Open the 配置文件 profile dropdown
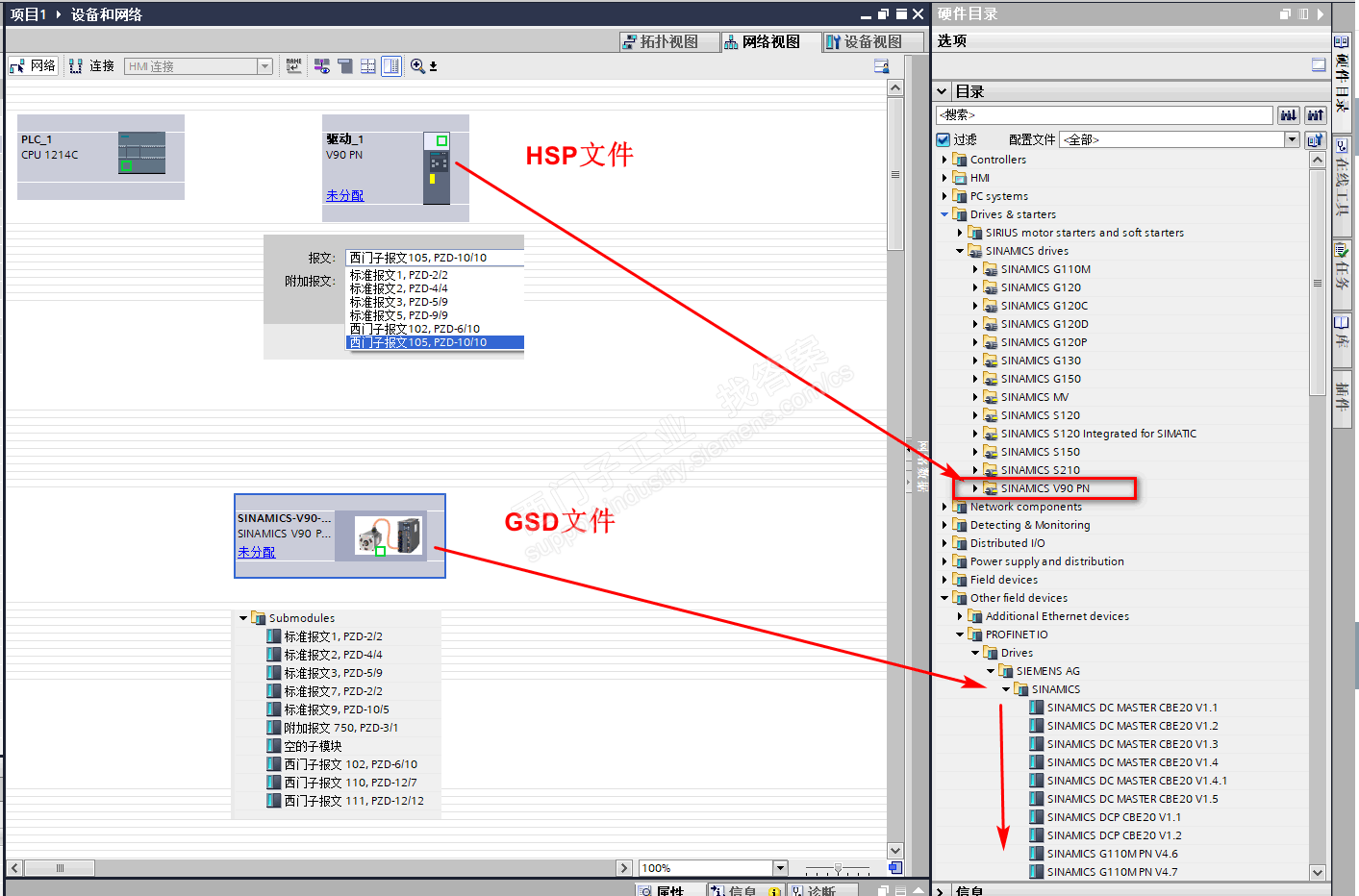Screen dimensions: 1359x896 click(x=1292, y=139)
